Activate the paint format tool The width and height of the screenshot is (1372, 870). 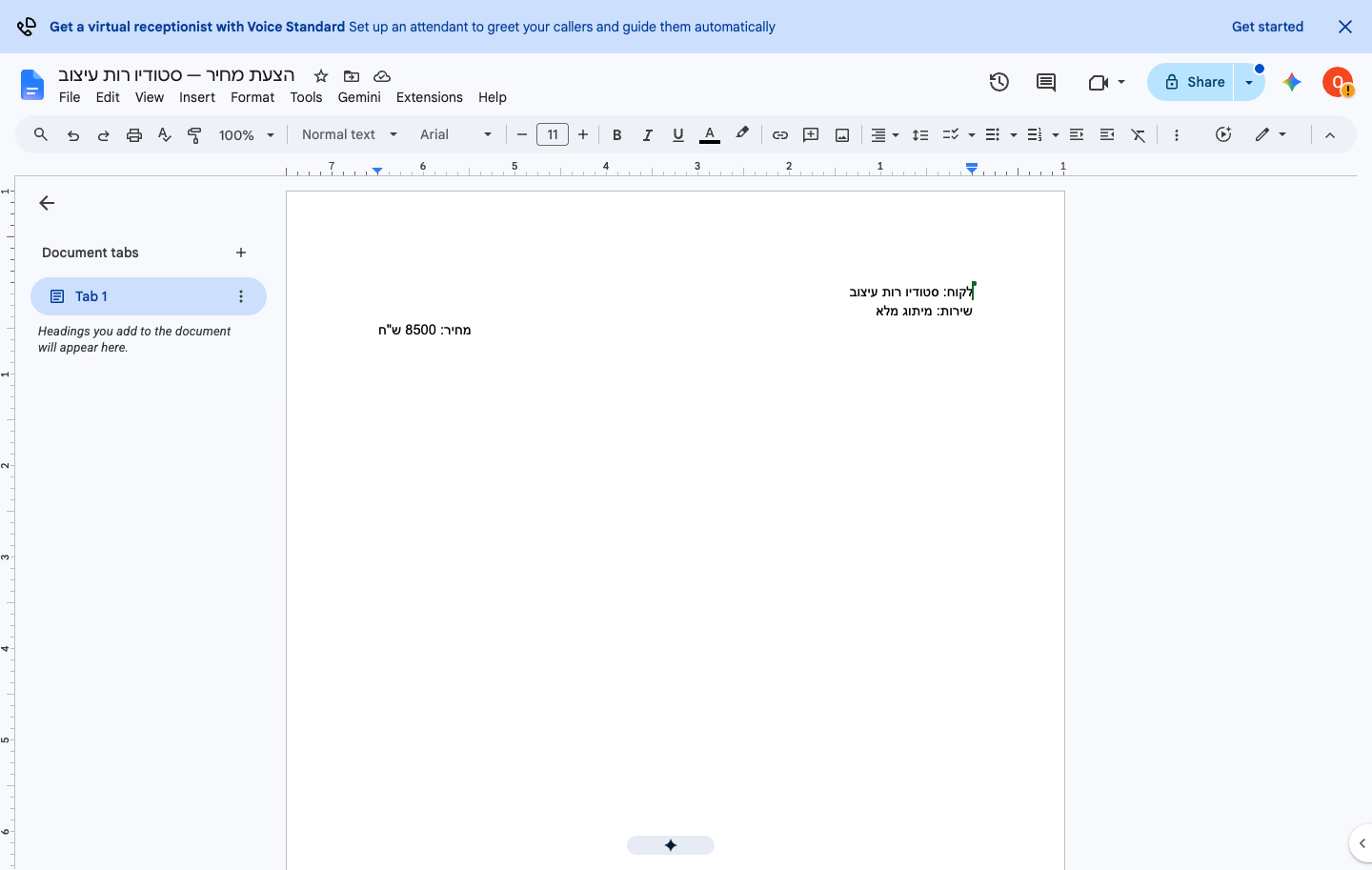pyautogui.click(x=194, y=135)
